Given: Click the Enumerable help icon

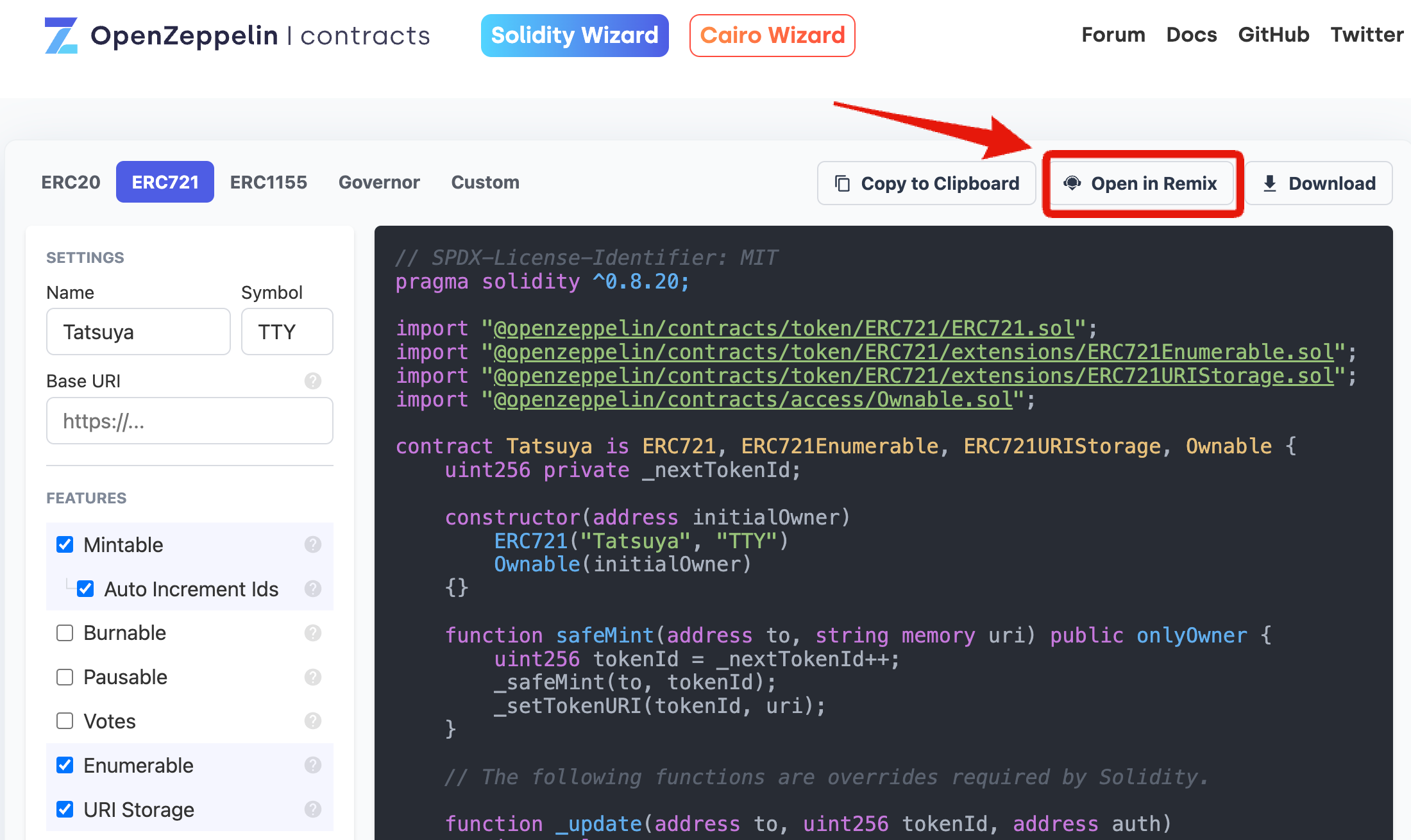Looking at the screenshot, I should point(312,765).
